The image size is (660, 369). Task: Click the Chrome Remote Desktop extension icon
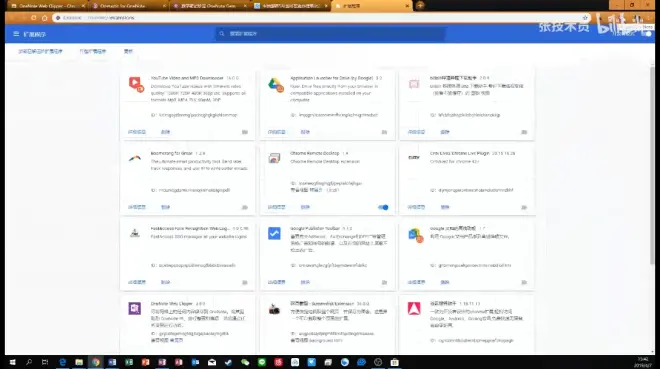coord(274,158)
